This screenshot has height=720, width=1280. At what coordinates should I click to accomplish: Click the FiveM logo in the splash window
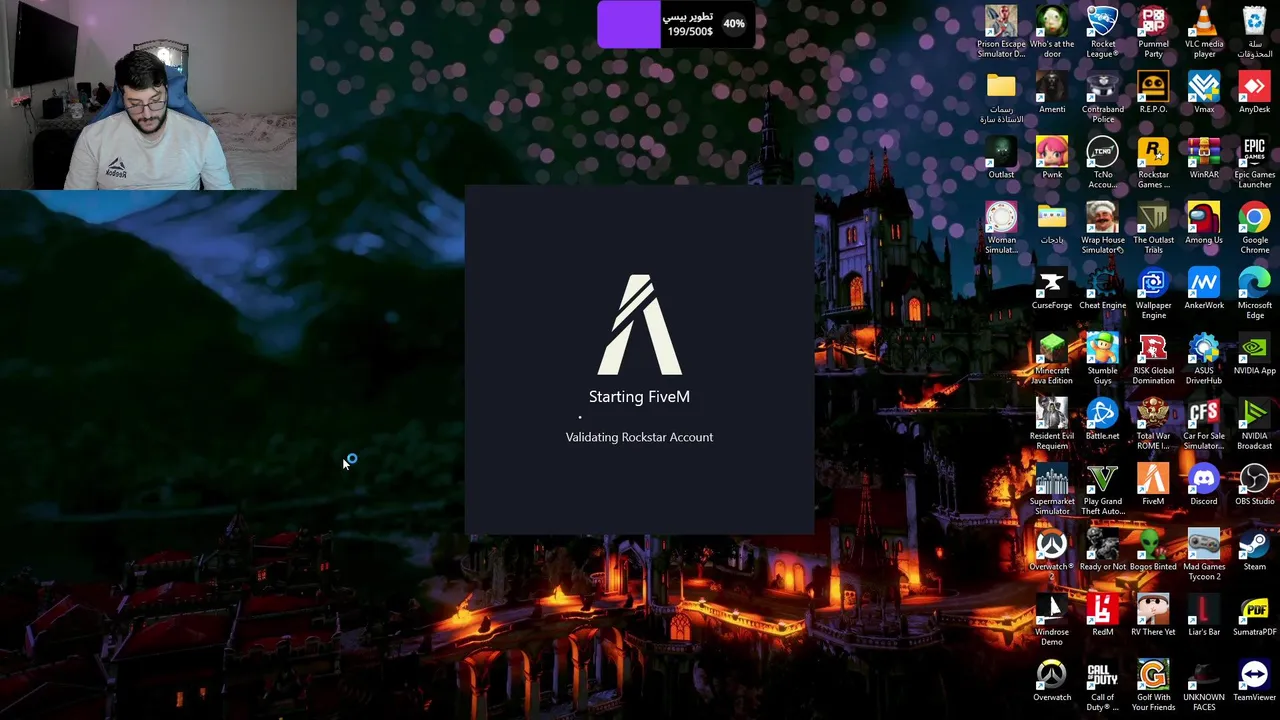pos(639,325)
